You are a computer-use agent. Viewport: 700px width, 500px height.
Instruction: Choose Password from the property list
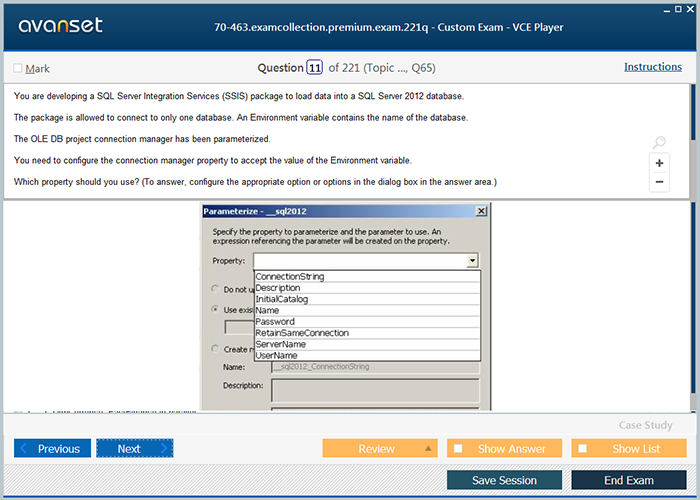pos(367,321)
